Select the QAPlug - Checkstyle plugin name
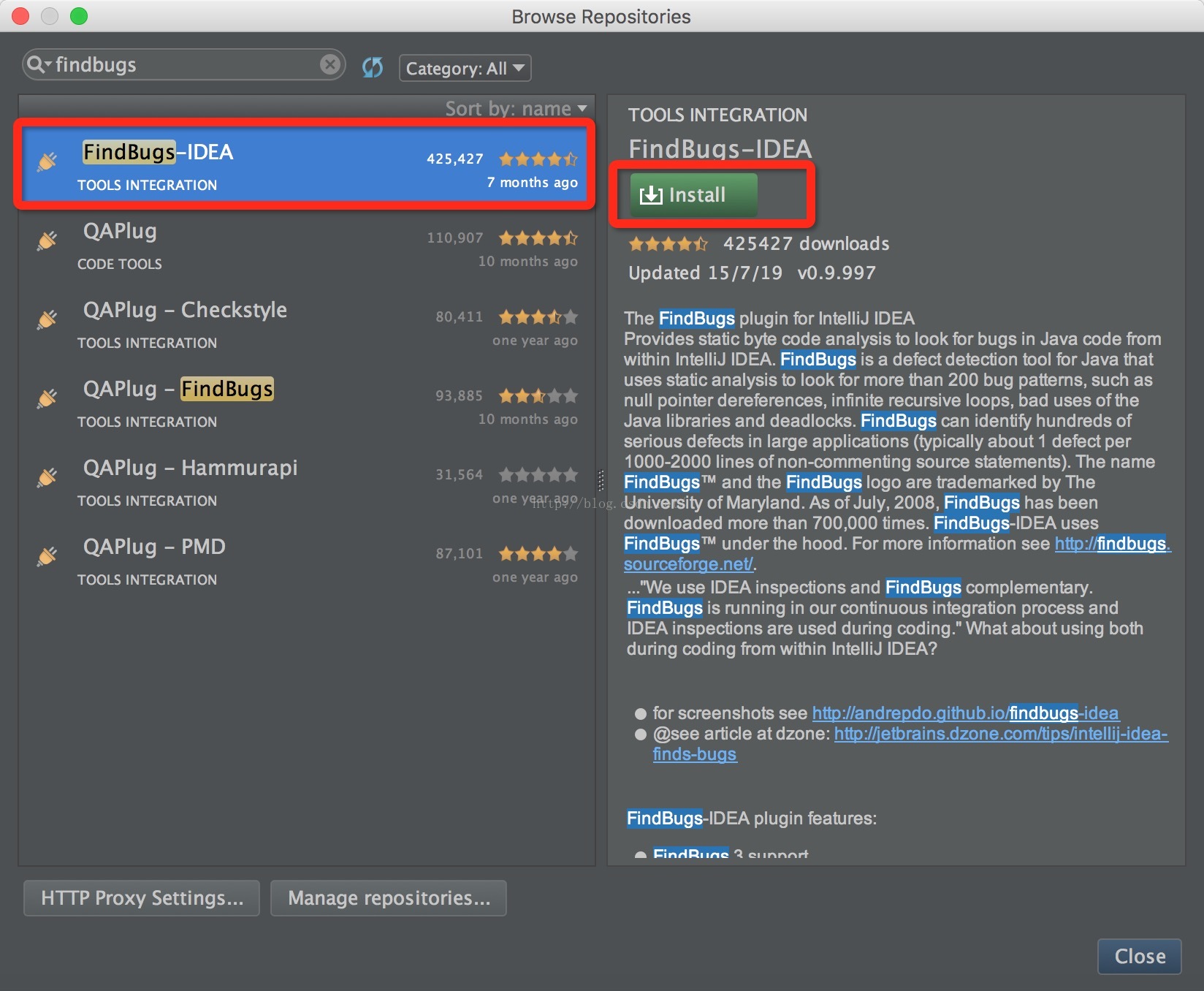The height and width of the screenshot is (991, 1204). (185, 310)
